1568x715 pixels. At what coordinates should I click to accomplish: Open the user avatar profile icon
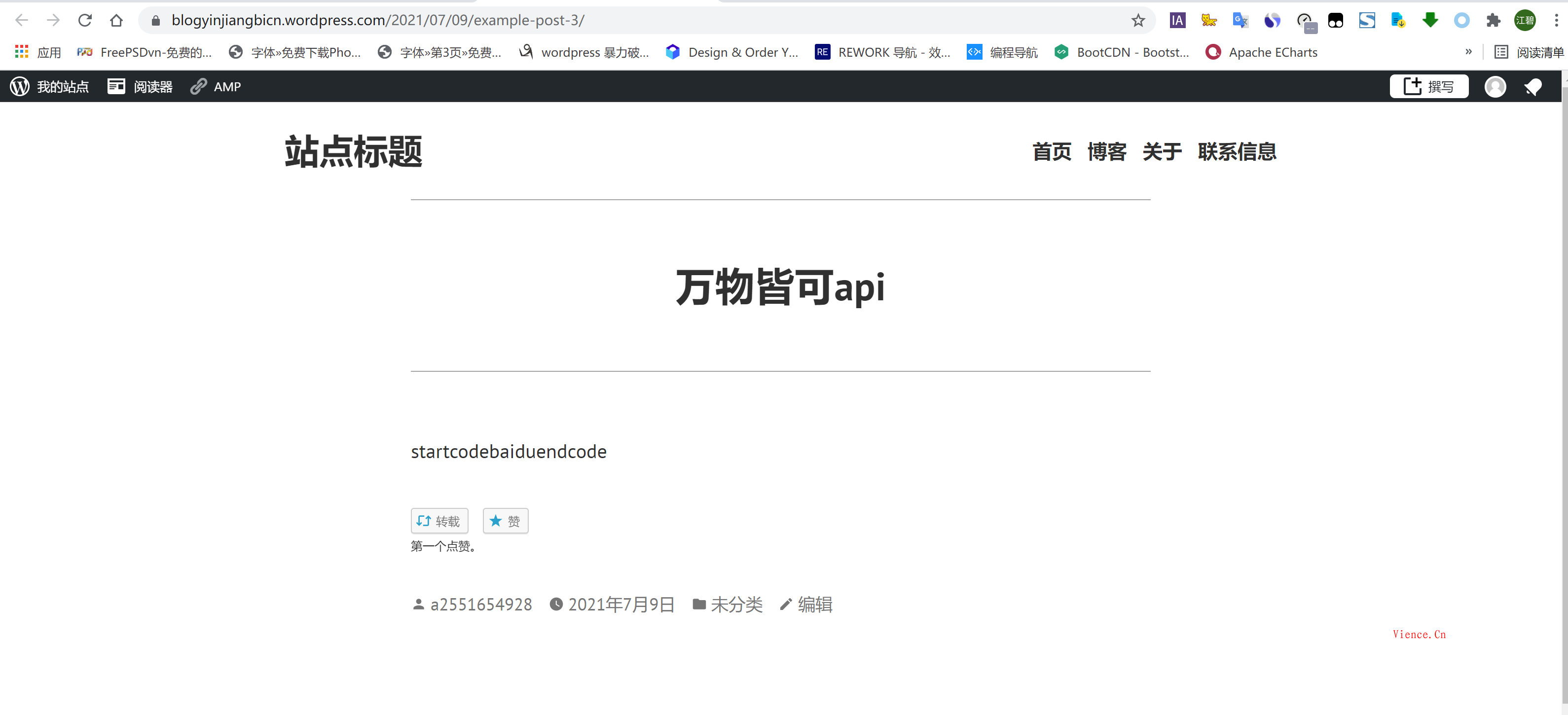coord(1495,86)
